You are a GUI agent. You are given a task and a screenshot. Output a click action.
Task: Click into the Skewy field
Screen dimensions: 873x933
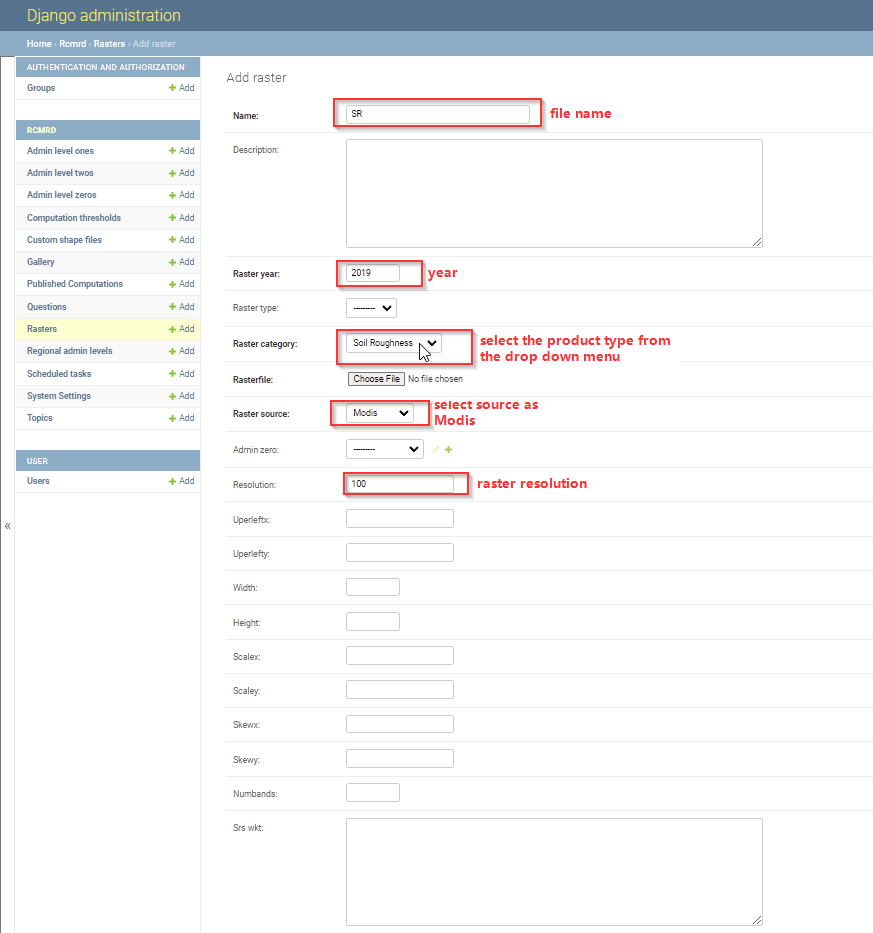pos(400,759)
